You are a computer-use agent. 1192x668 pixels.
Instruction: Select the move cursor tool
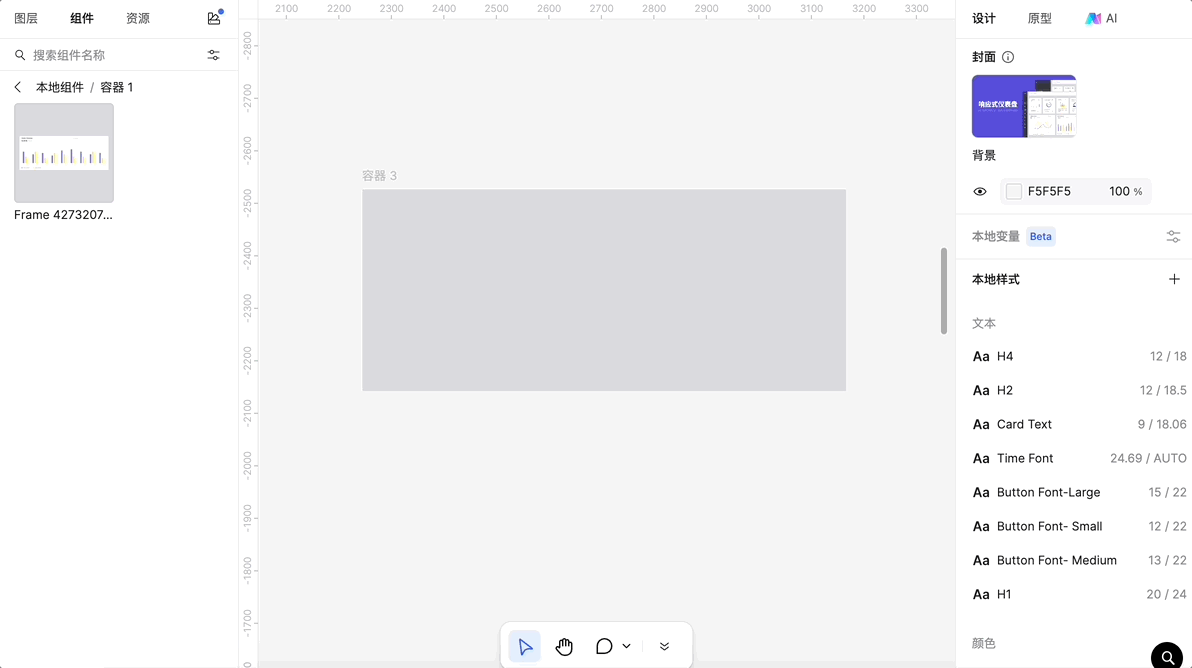tap(525, 646)
